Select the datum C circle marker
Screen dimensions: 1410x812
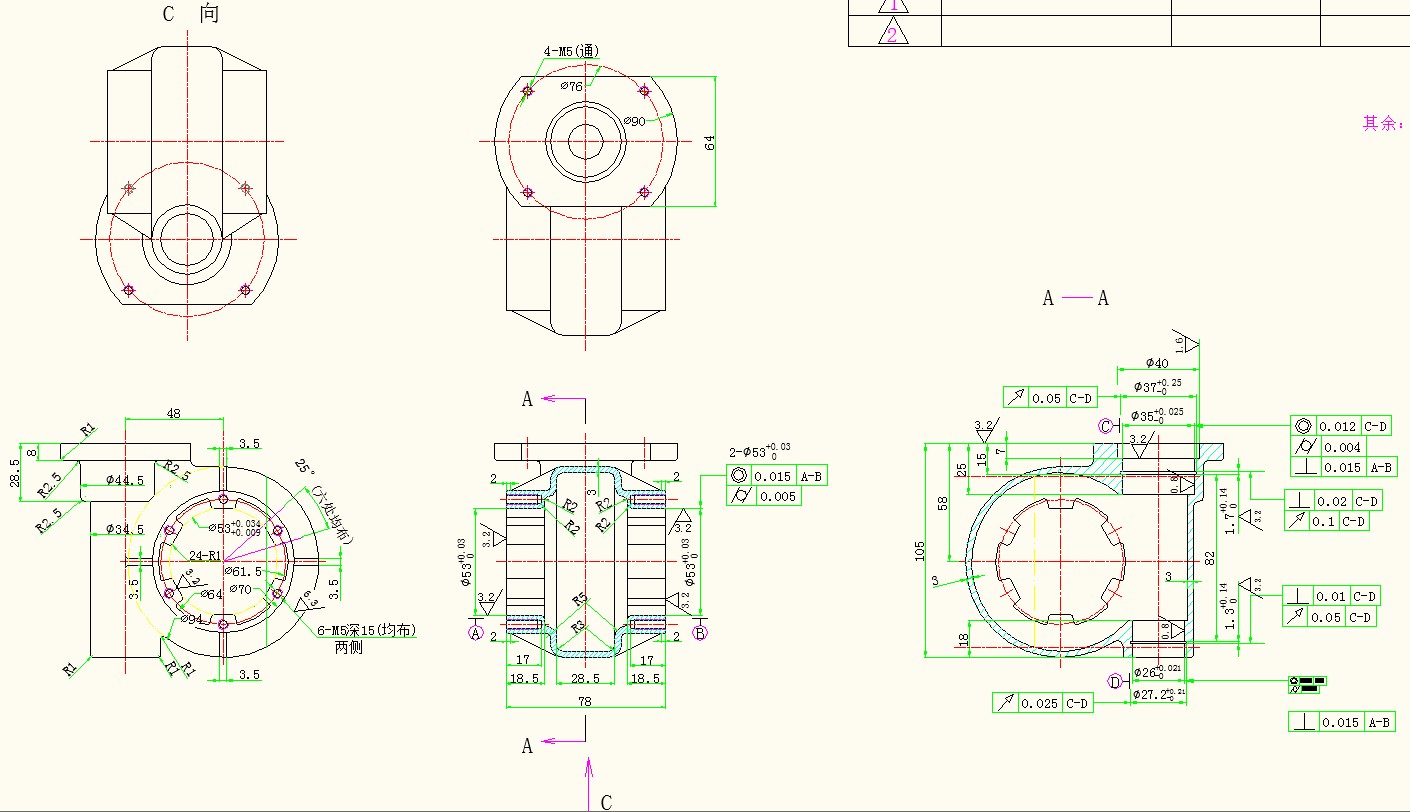click(1106, 426)
